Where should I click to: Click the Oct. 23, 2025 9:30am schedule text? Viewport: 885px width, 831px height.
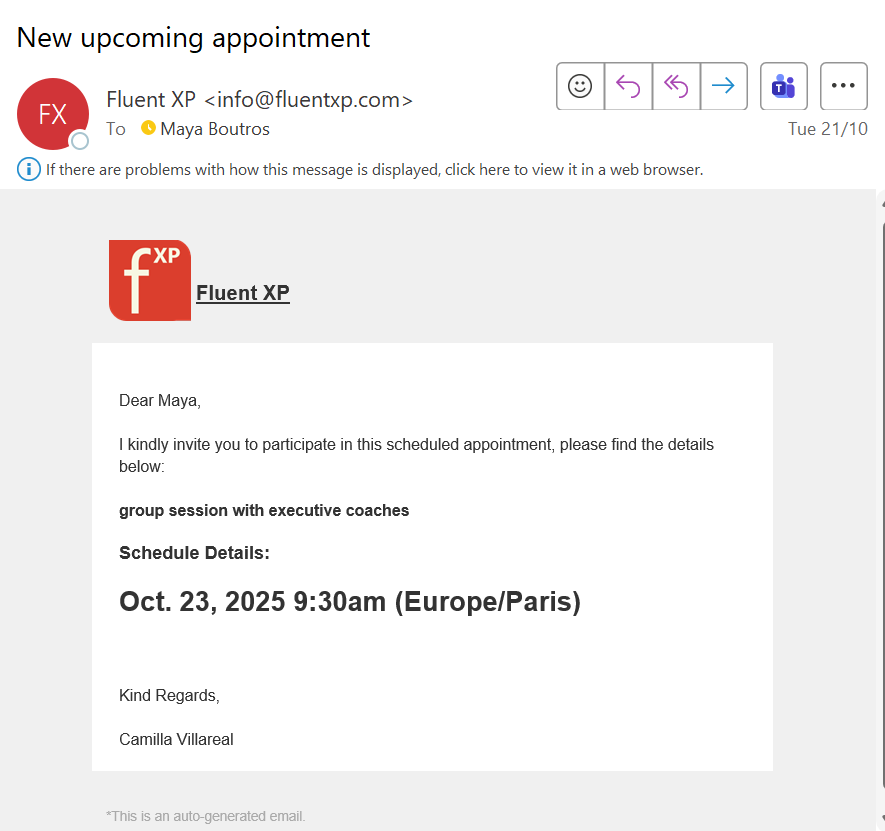350,602
